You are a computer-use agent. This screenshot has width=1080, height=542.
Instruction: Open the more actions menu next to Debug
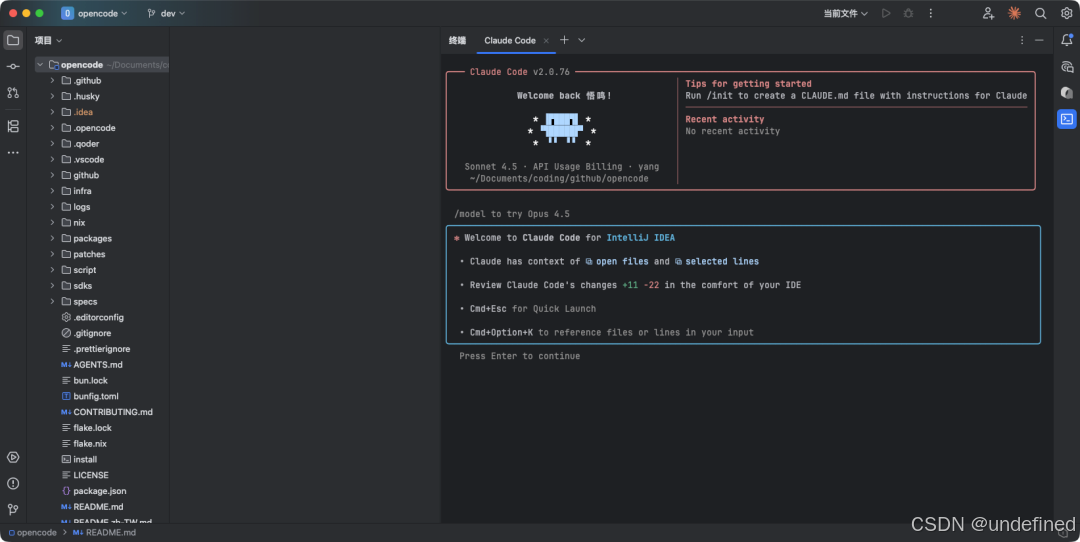click(931, 13)
